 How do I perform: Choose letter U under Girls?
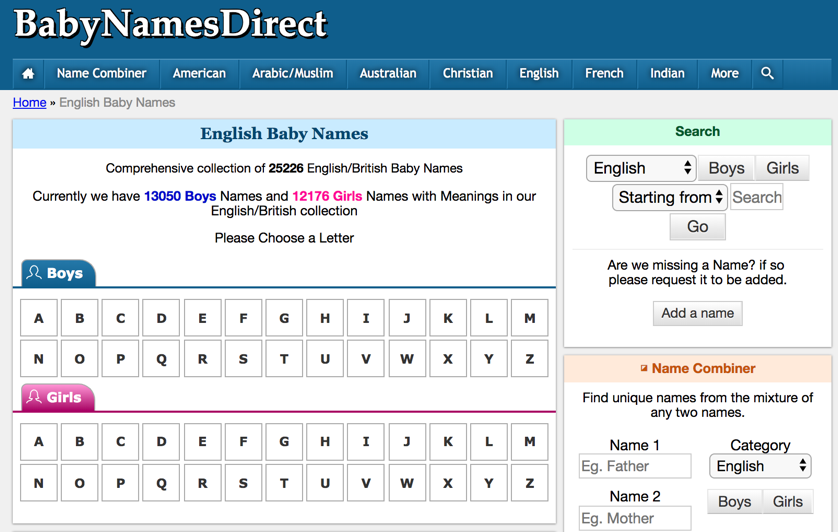[x=325, y=483]
